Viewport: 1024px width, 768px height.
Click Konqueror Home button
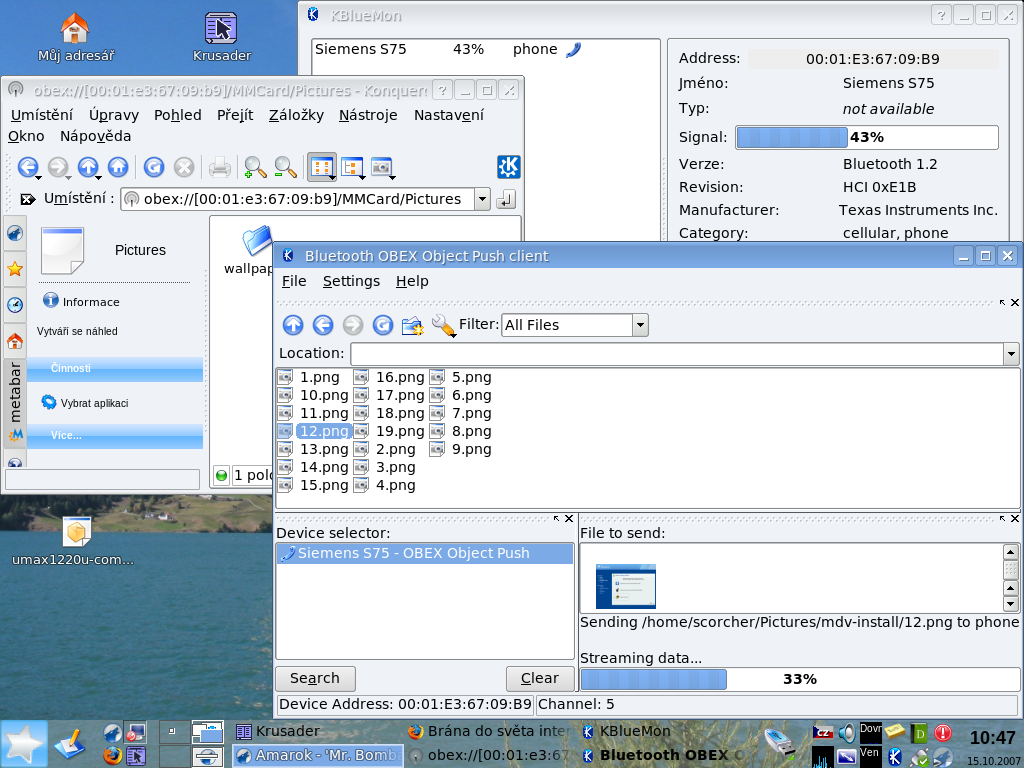(118, 167)
